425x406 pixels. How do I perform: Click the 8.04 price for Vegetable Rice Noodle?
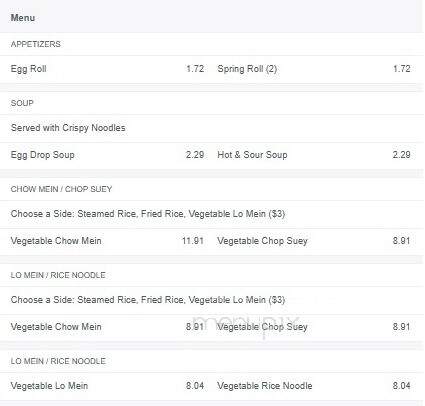[401, 386]
